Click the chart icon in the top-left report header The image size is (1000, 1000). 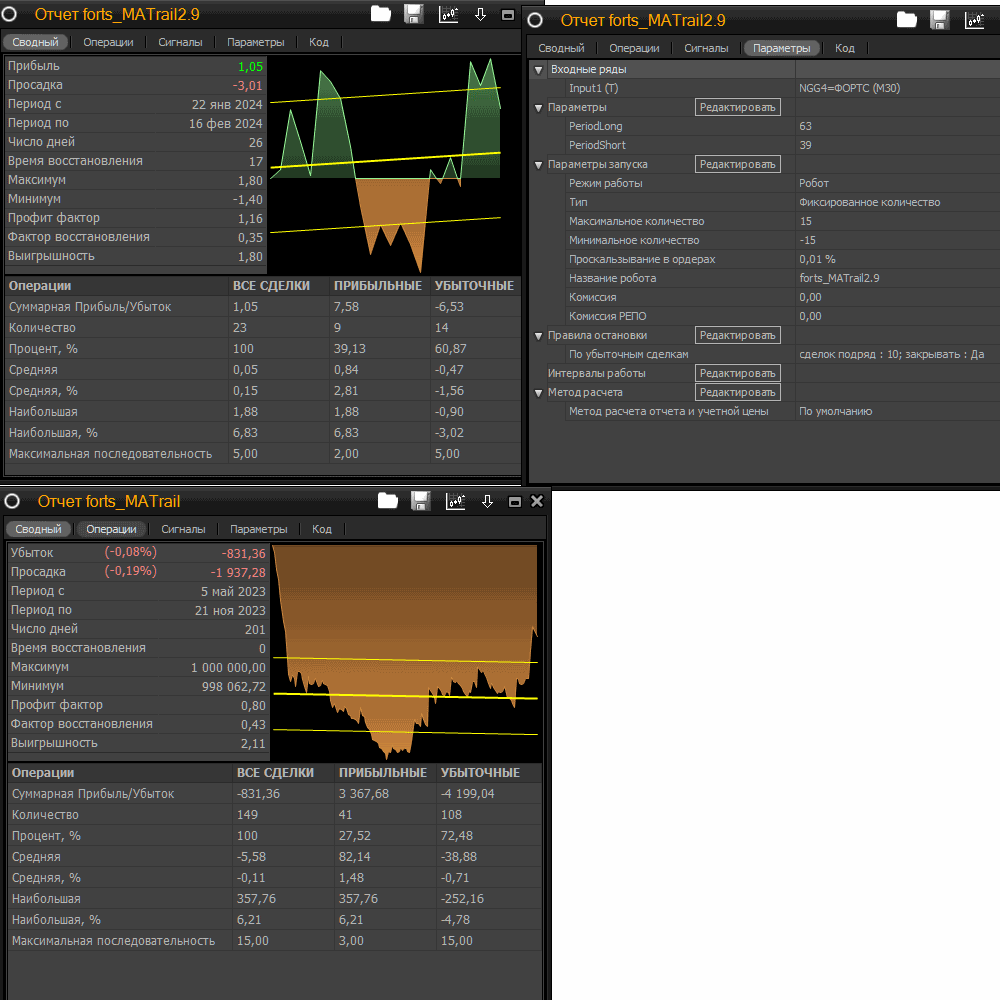pos(448,14)
